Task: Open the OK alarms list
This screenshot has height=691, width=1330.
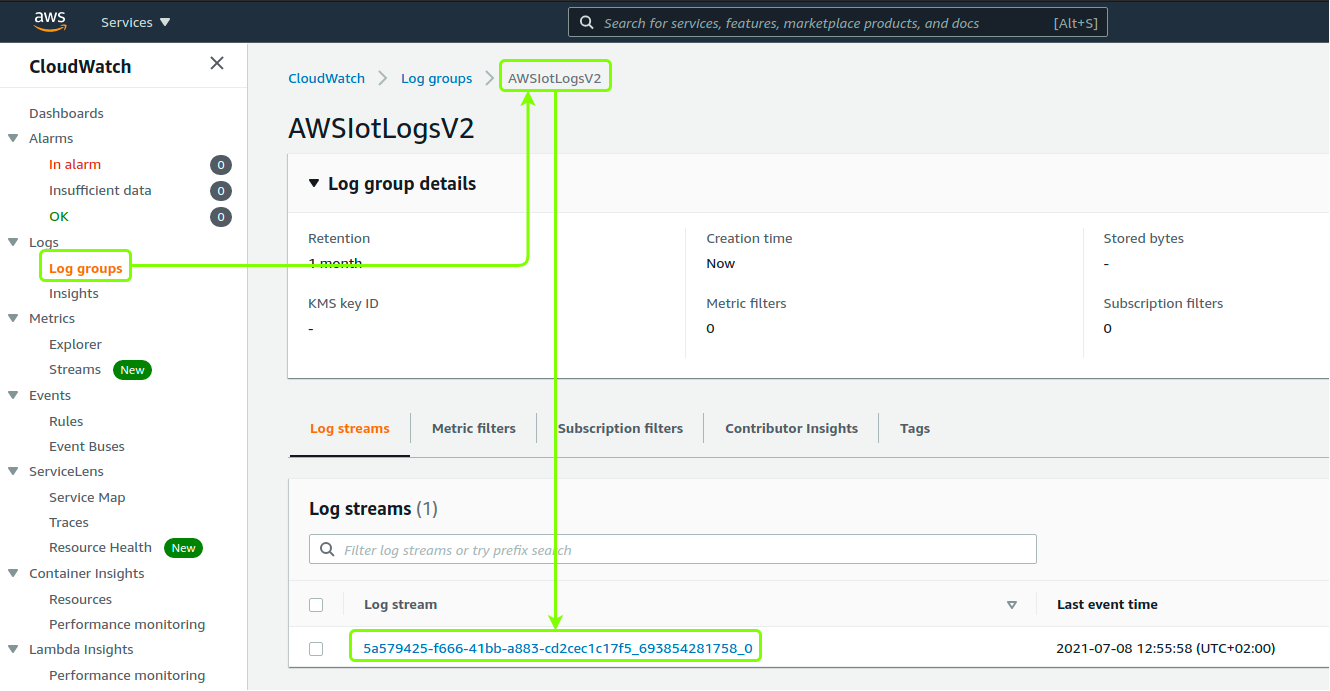Action: (59, 216)
